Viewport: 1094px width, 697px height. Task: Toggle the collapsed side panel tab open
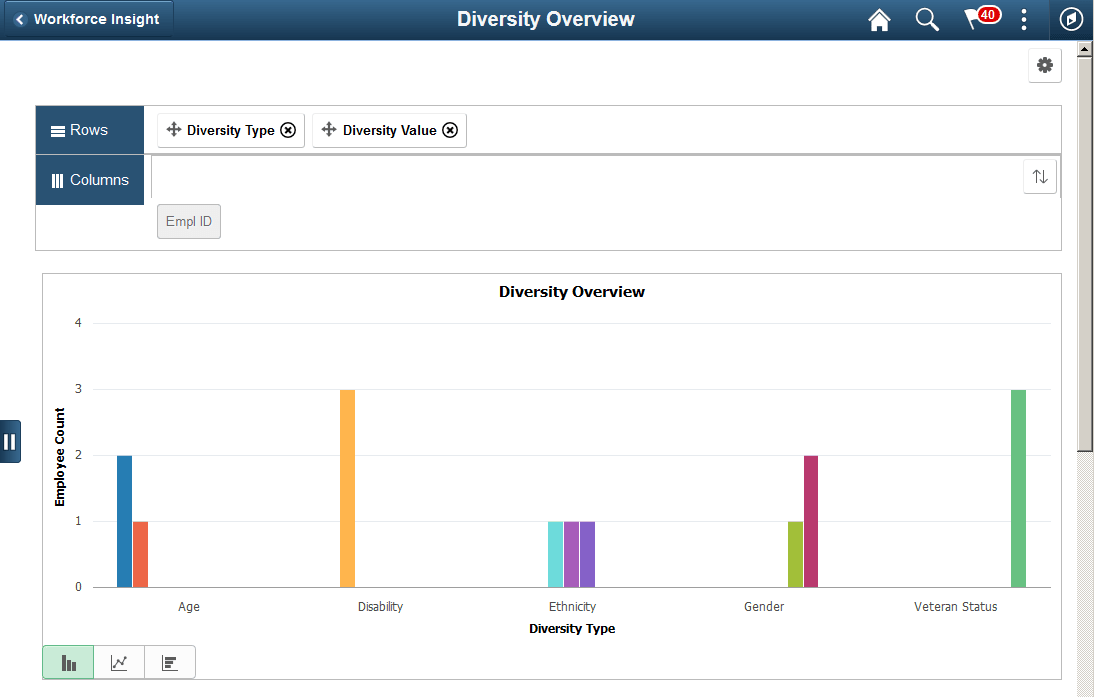11,441
